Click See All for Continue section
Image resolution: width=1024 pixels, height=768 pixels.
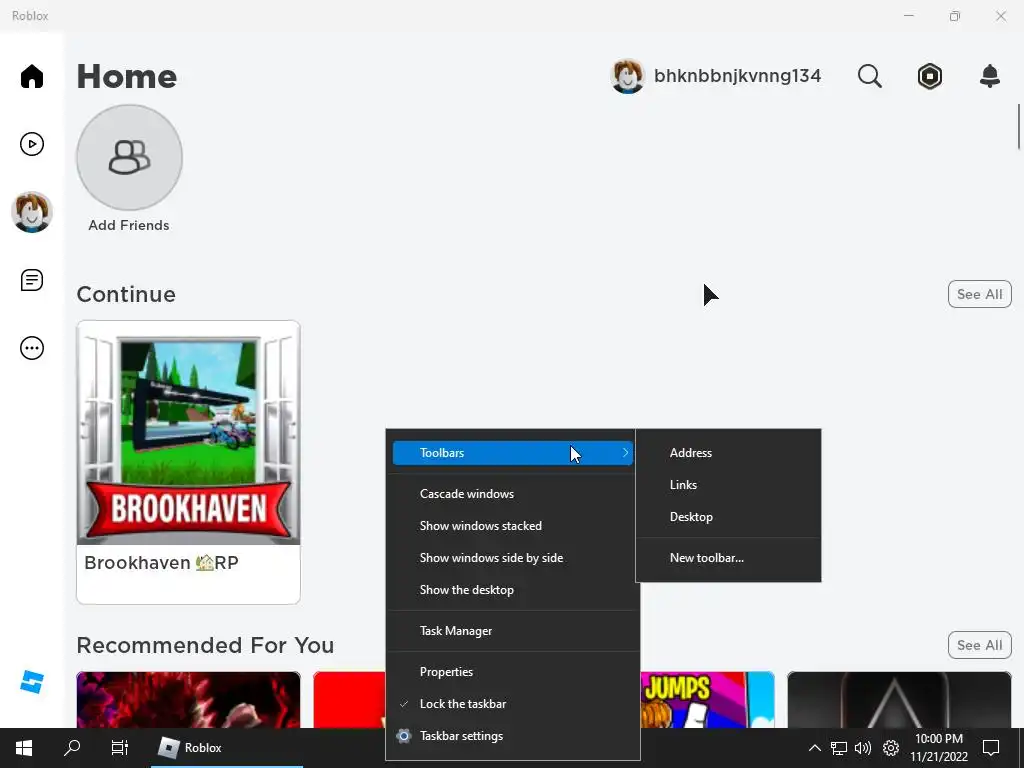[980, 295]
